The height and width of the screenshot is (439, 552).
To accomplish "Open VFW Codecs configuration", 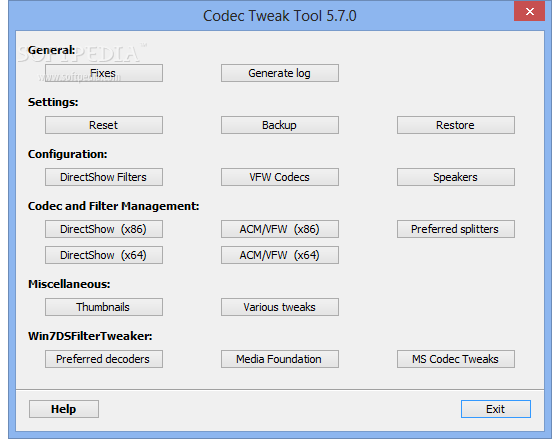I will tap(280, 177).
